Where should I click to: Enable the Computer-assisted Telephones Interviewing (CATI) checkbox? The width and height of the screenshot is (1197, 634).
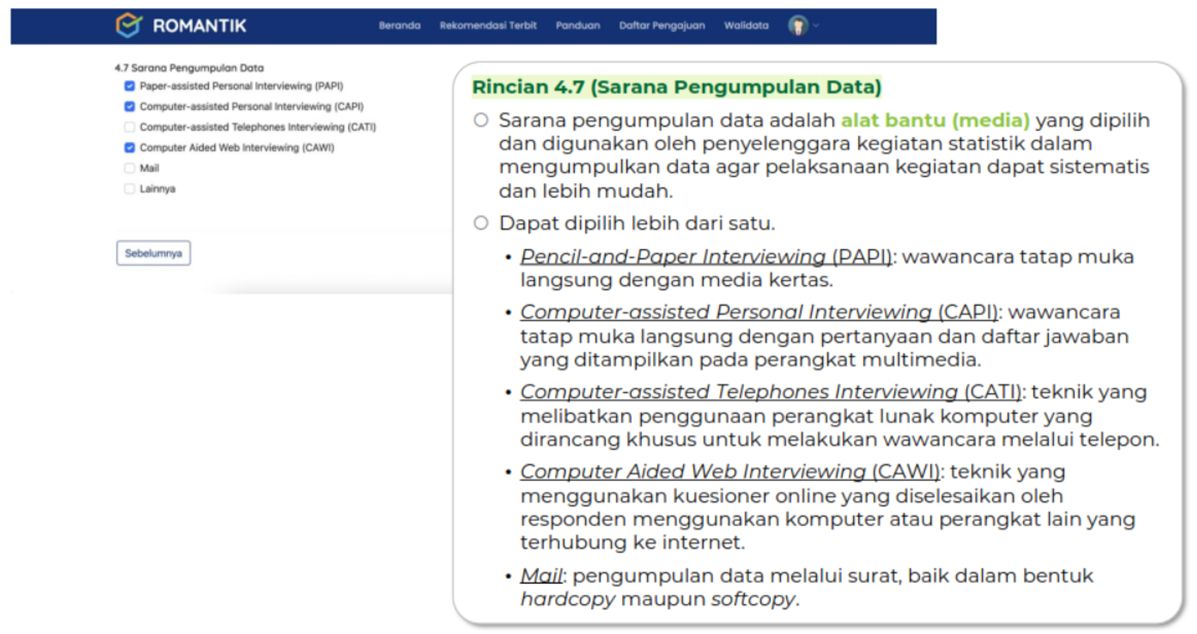[x=130, y=127]
